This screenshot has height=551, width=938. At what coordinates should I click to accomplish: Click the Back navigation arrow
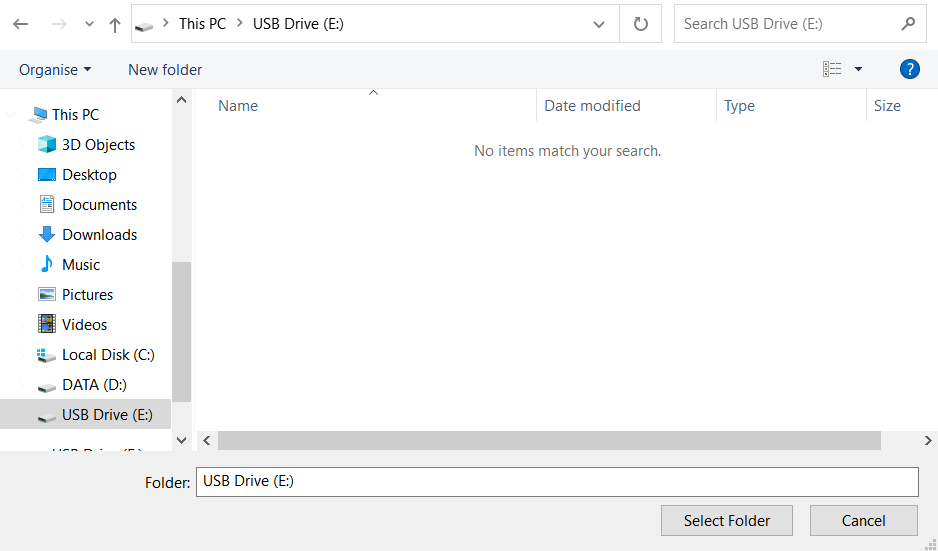[x=21, y=24]
